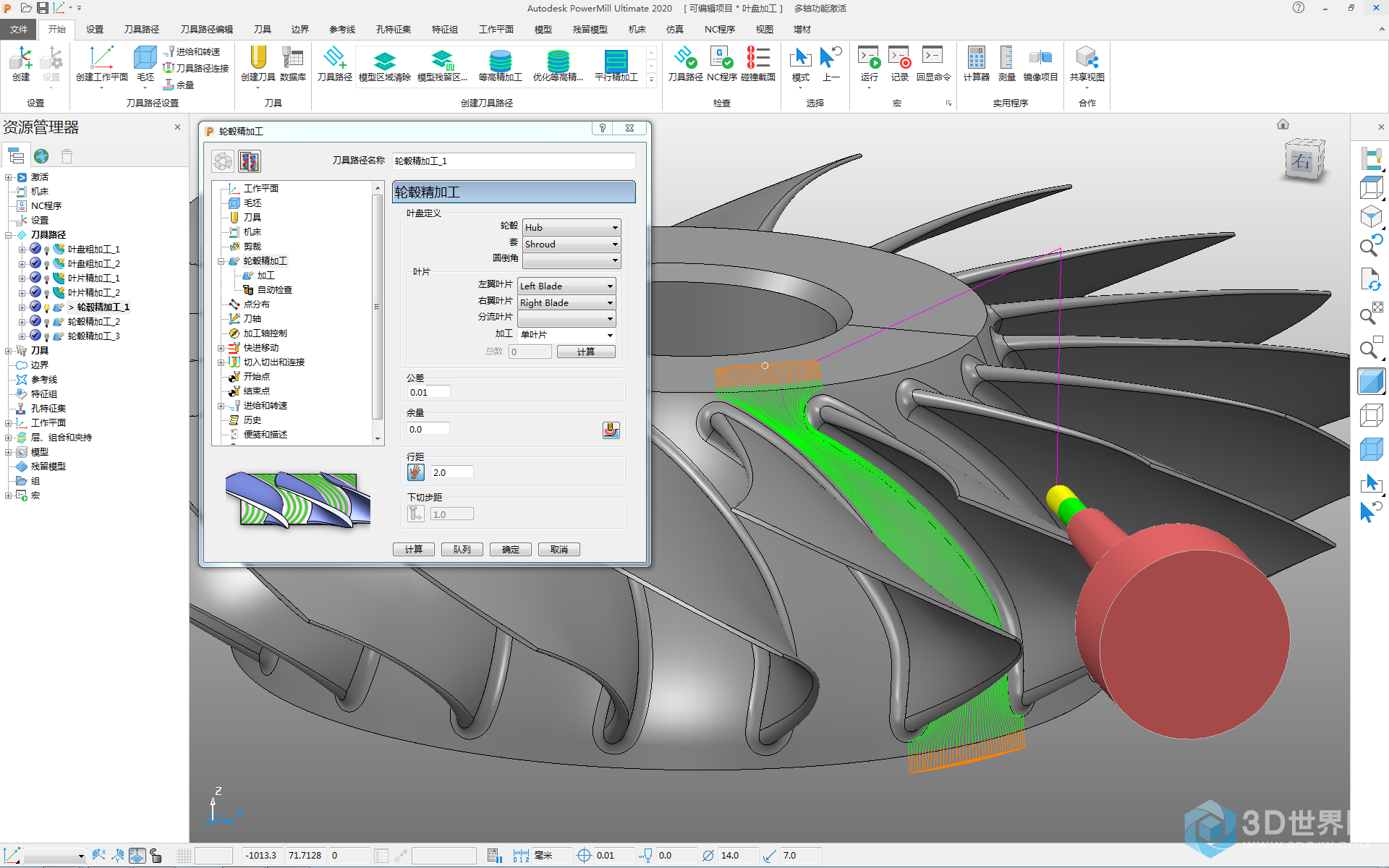The image size is (1389, 868).
Task: Click 计算 button beside 总数 field
Action: pos(586,352)
